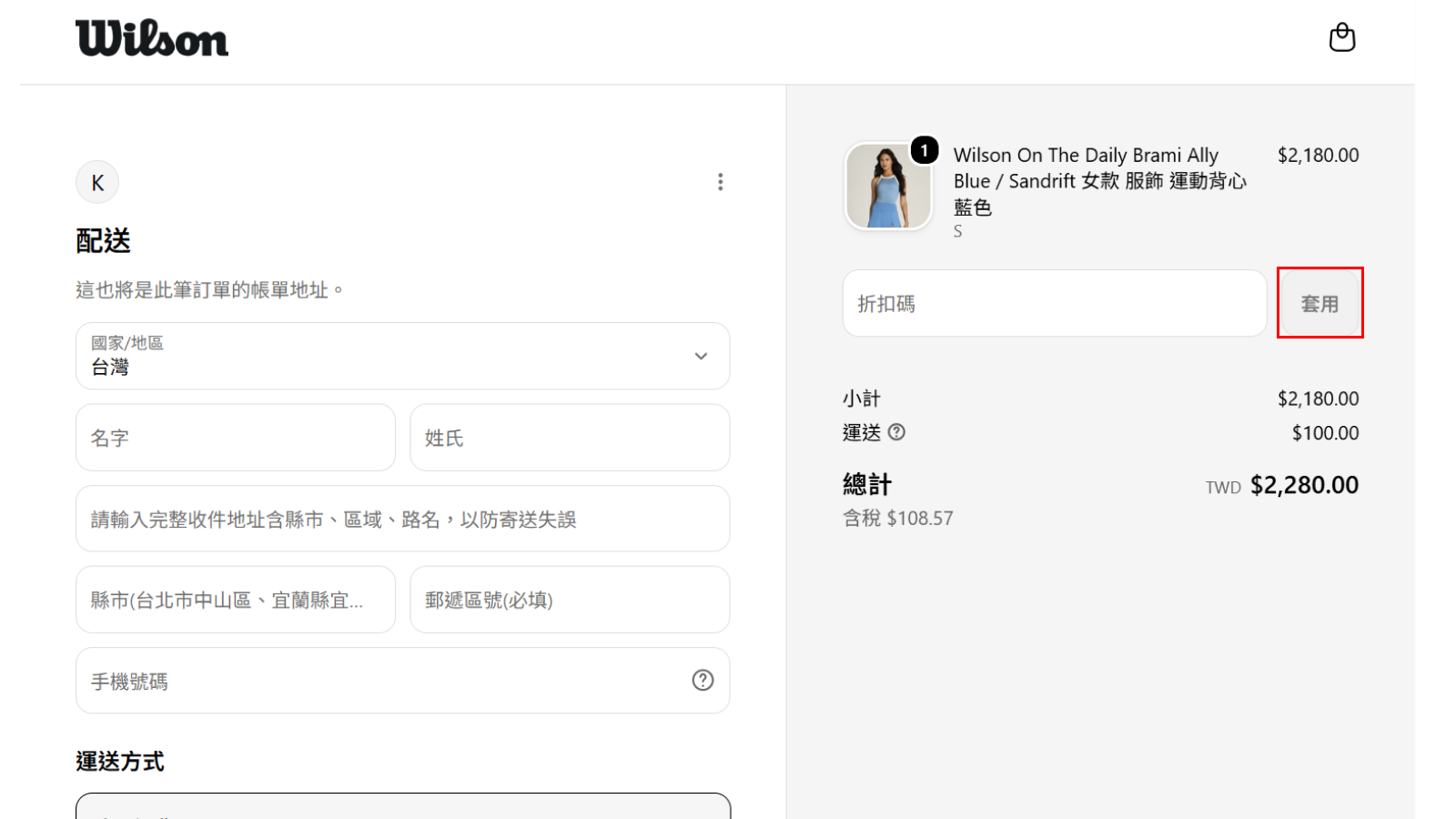Click the quantity badge 1 on the thumbnail
The image size is (1456, 819).
[x=925, y=150]
